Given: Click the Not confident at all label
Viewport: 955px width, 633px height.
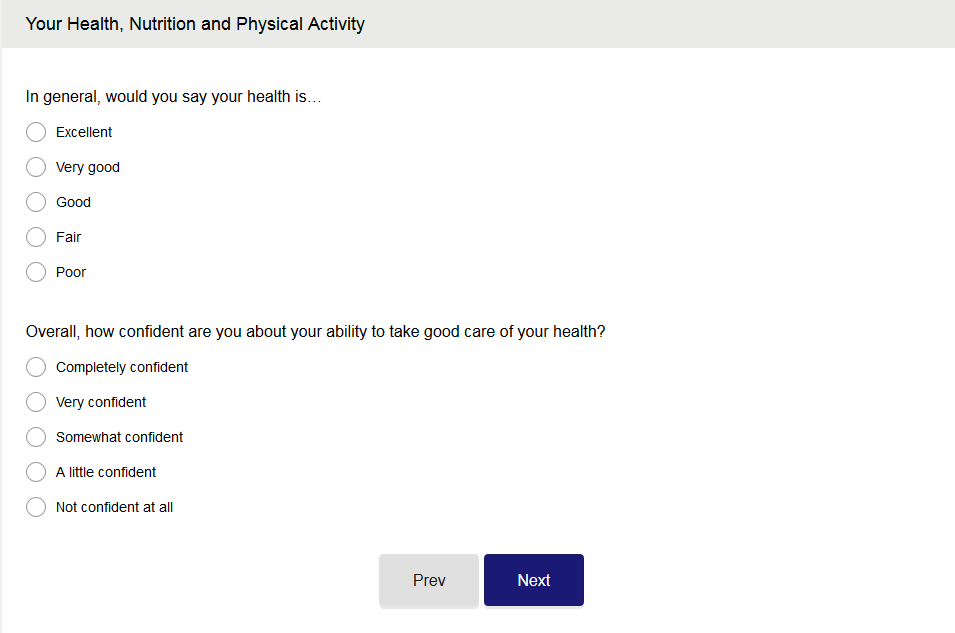Looking at the screenshot, I should coord(114,507).
